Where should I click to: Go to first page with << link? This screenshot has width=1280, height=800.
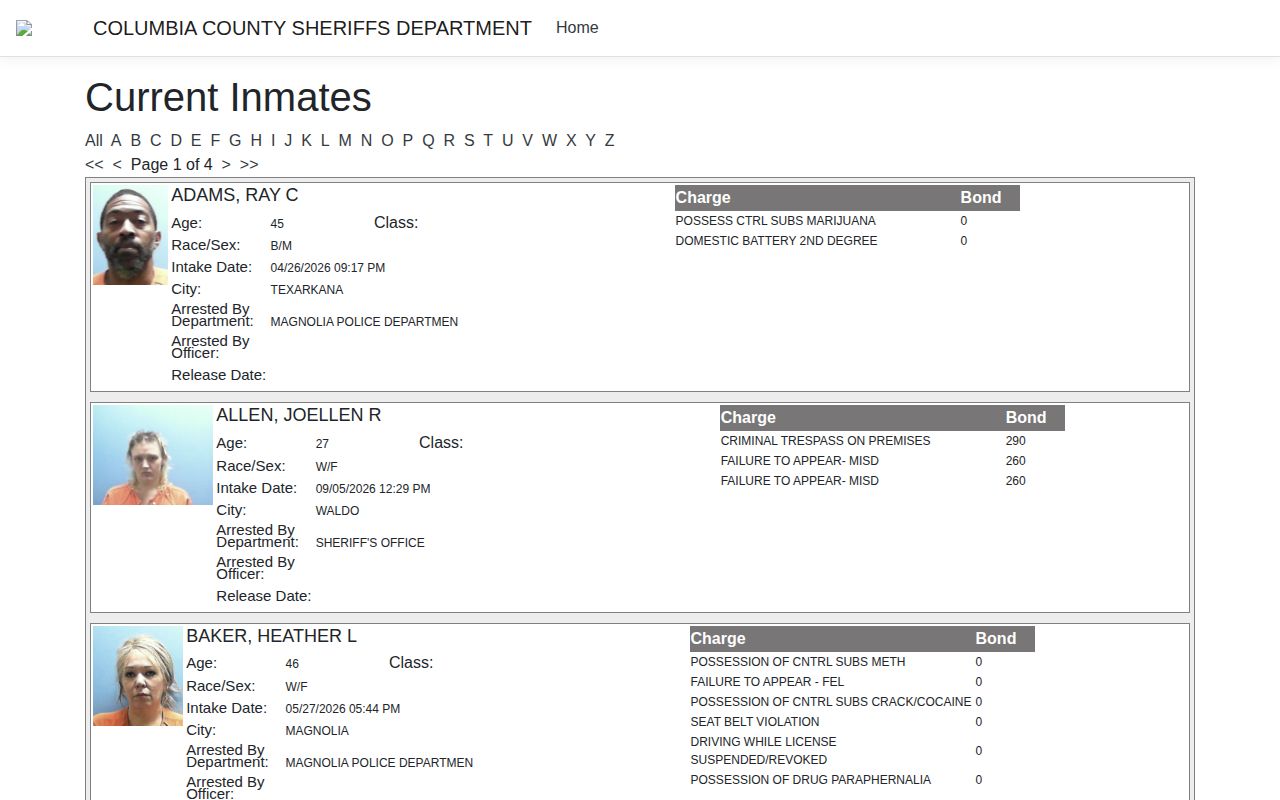tap(94, 164)
